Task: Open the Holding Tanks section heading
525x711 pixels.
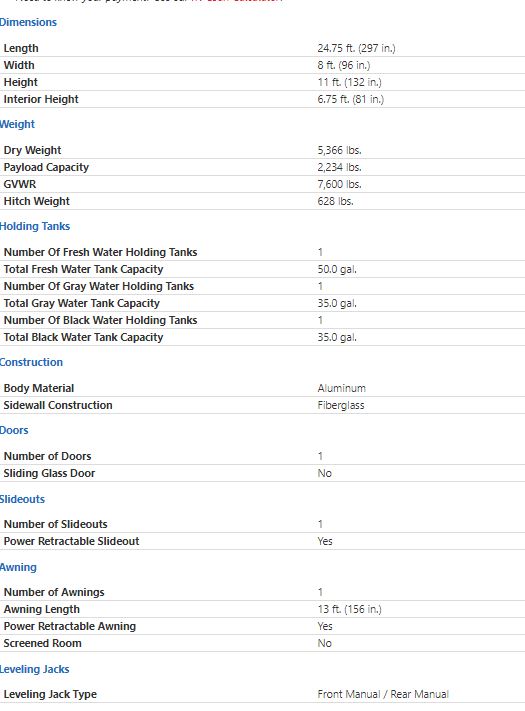Action: click(x=35, y=226)
